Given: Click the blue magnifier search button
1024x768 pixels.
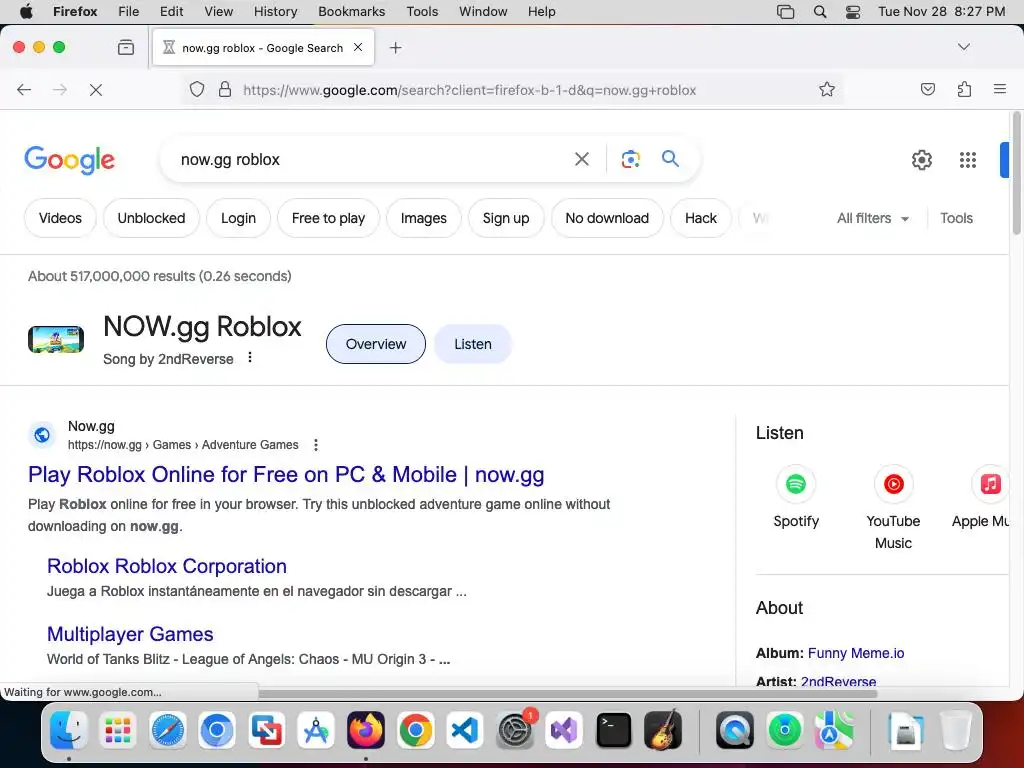Looking at the screenshot, I should pos(670,158).
